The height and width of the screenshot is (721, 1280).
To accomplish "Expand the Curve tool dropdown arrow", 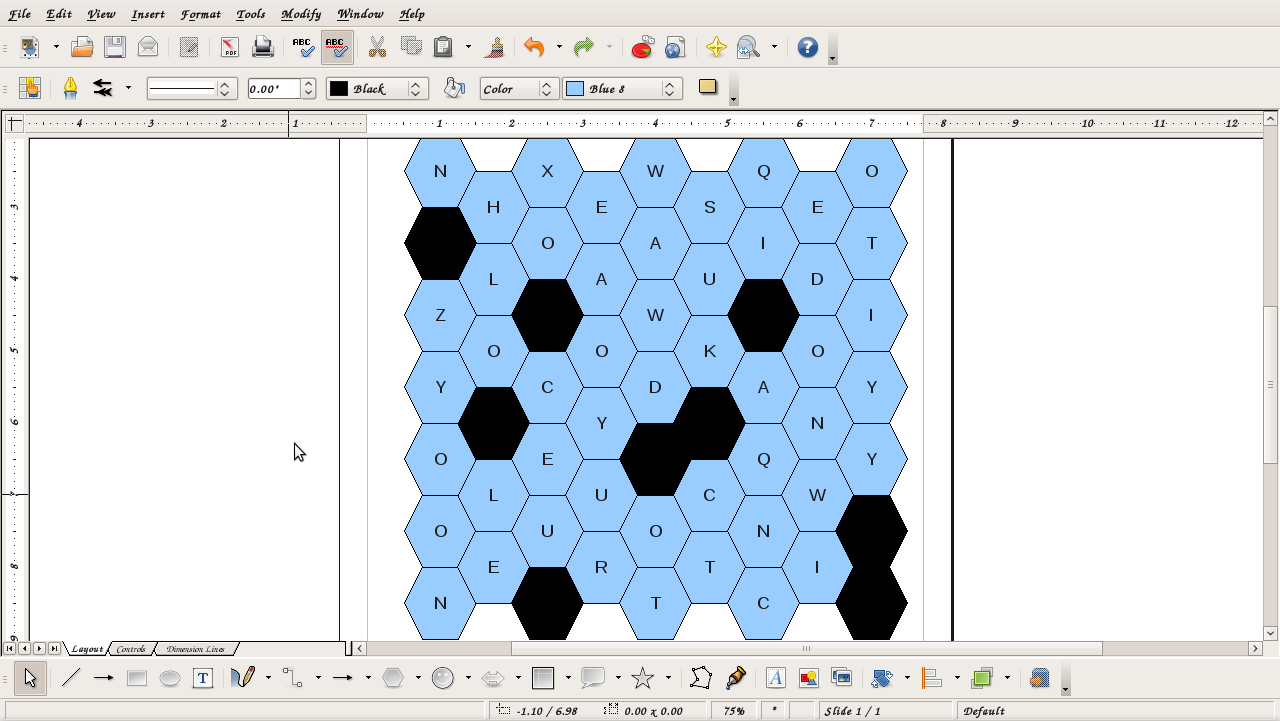I will pos(268,678).
